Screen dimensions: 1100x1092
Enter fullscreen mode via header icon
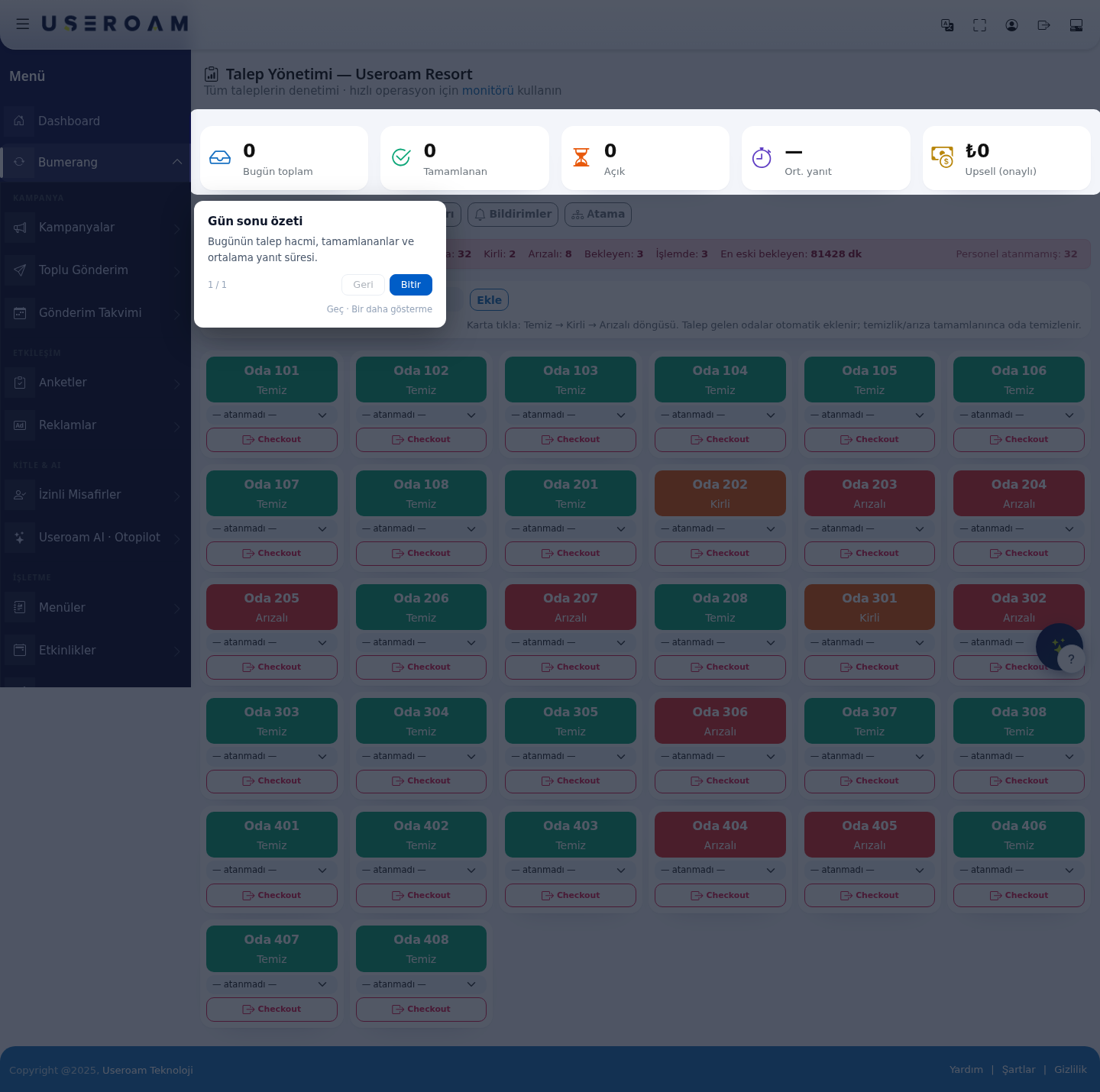(x=979, y=25)
